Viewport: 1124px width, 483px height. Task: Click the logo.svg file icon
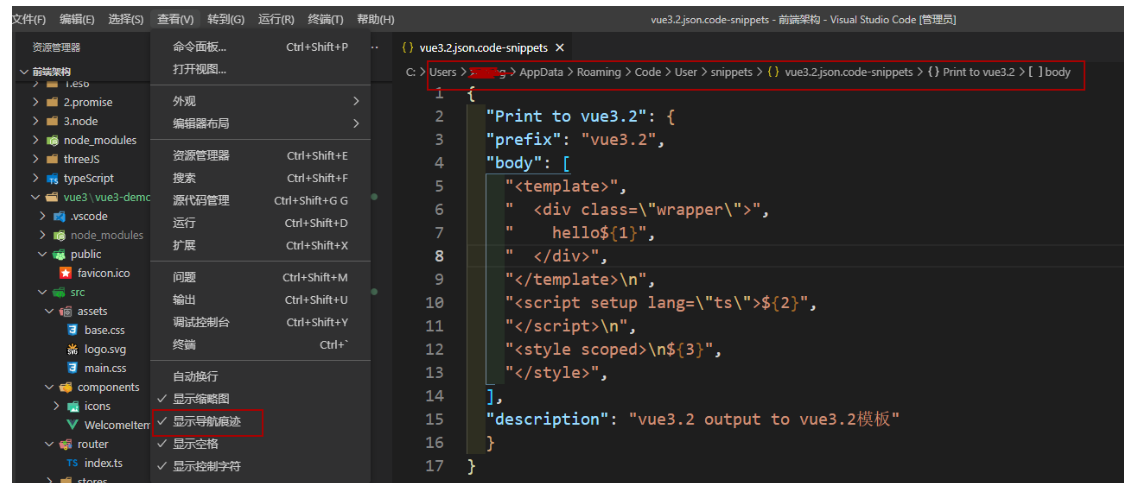coord(72,349)
